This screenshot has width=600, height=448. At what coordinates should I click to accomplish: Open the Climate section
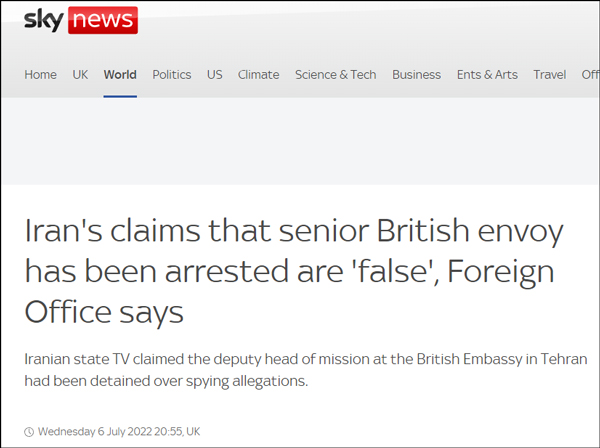click(x=258, y=75)
